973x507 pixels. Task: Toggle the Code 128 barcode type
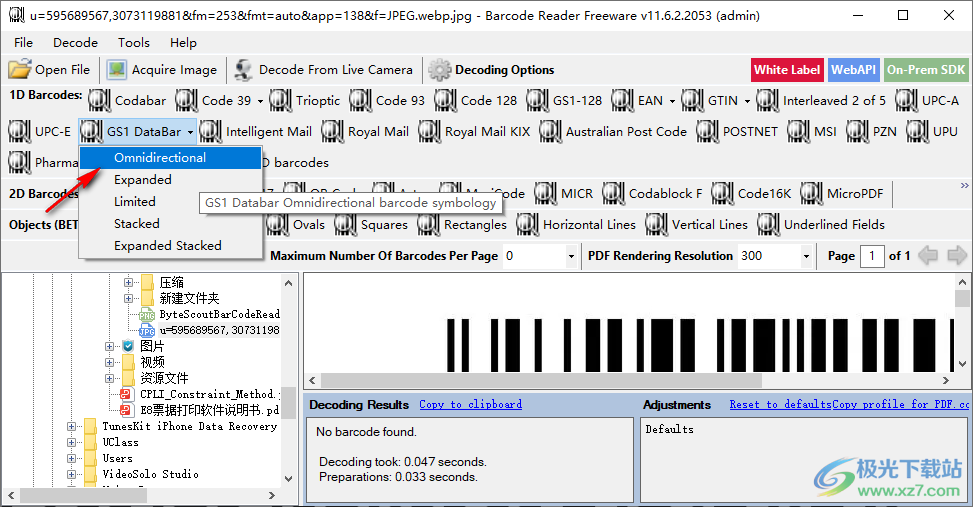tap(475, 101)
